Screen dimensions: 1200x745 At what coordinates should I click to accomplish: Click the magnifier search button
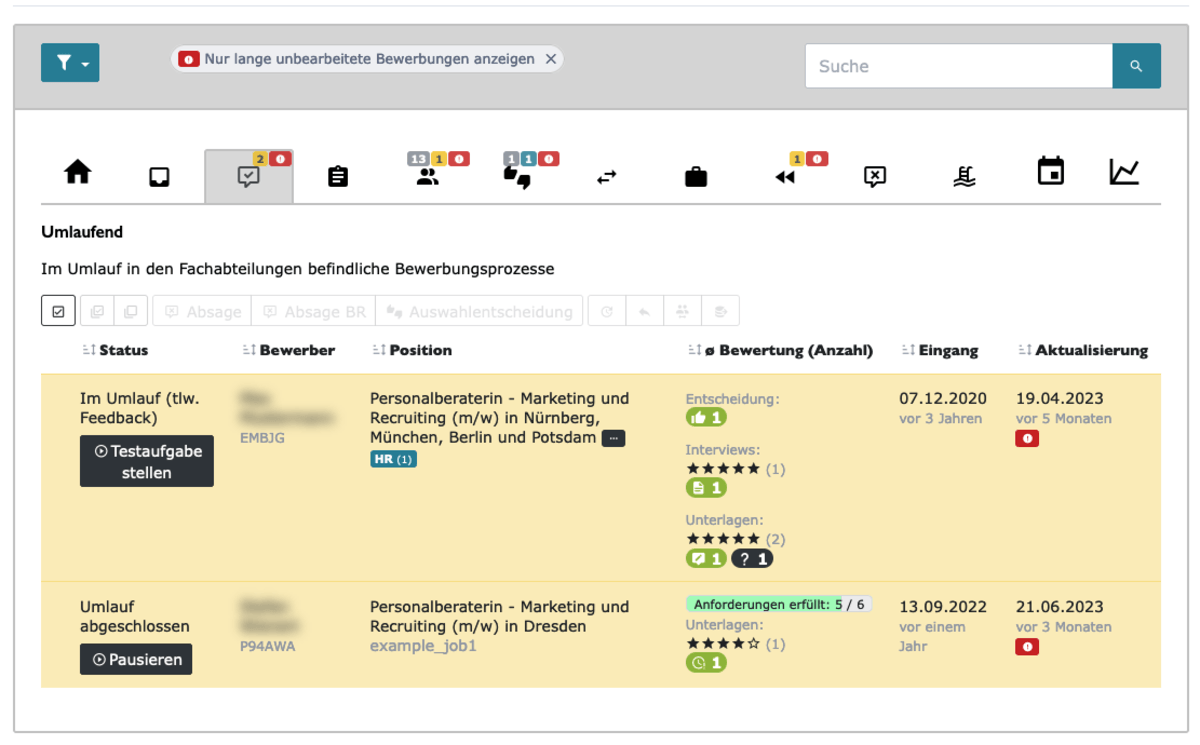[1136, 66]
